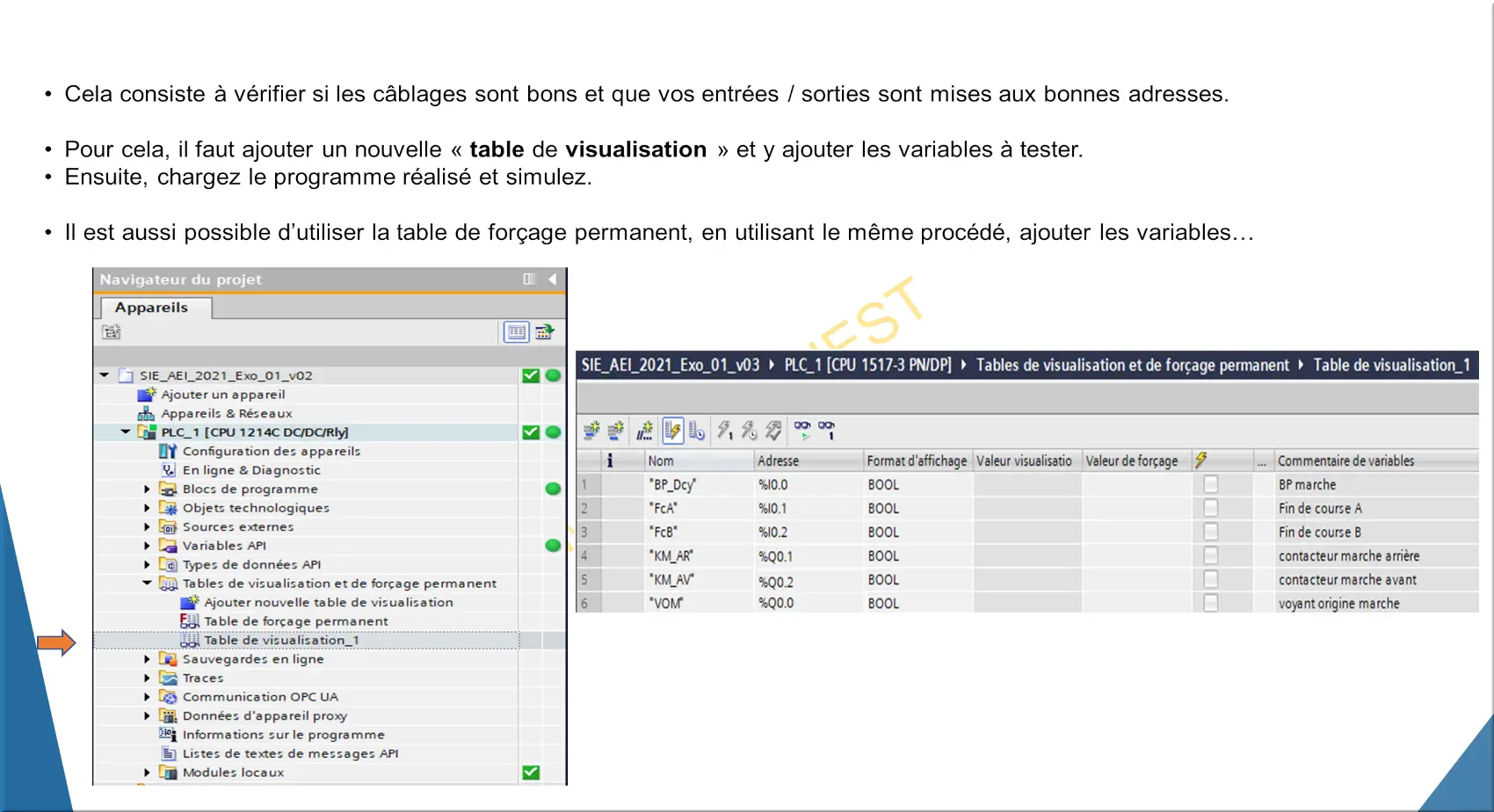Expand Communication OPC UA folder
Screen dimensions: 1494x812
click(147, 696)
